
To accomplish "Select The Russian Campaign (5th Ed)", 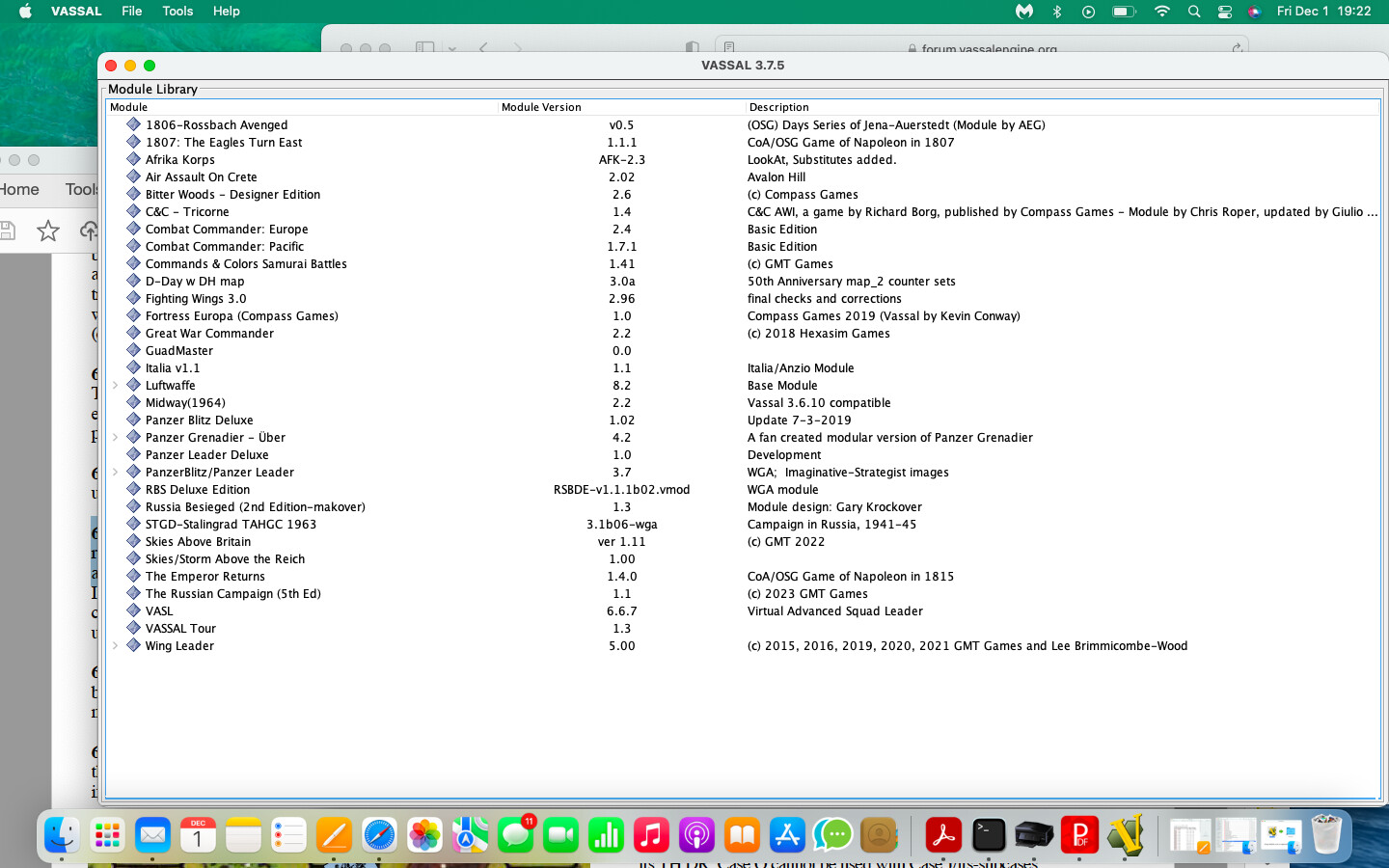I will pos(232,593).
